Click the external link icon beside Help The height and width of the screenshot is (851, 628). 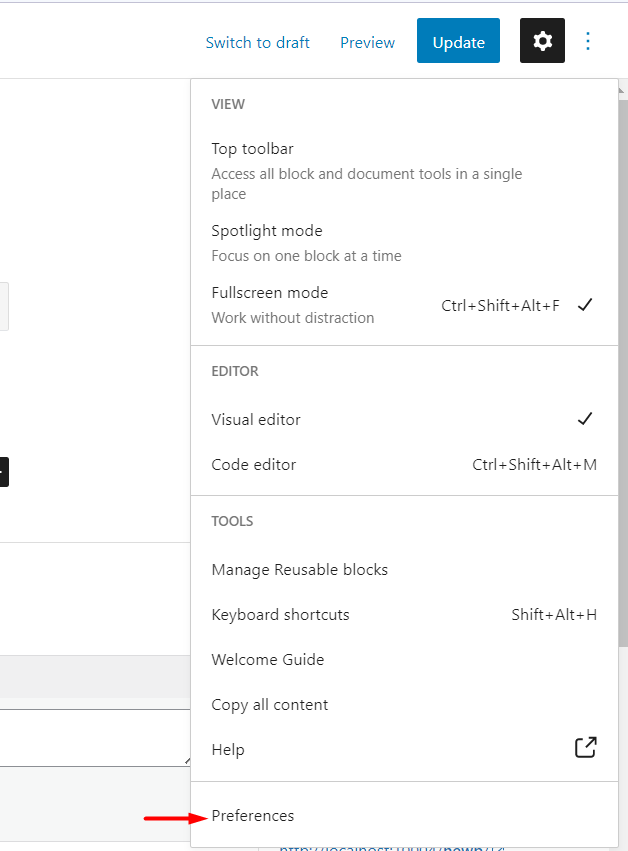(x=585, y=748)
